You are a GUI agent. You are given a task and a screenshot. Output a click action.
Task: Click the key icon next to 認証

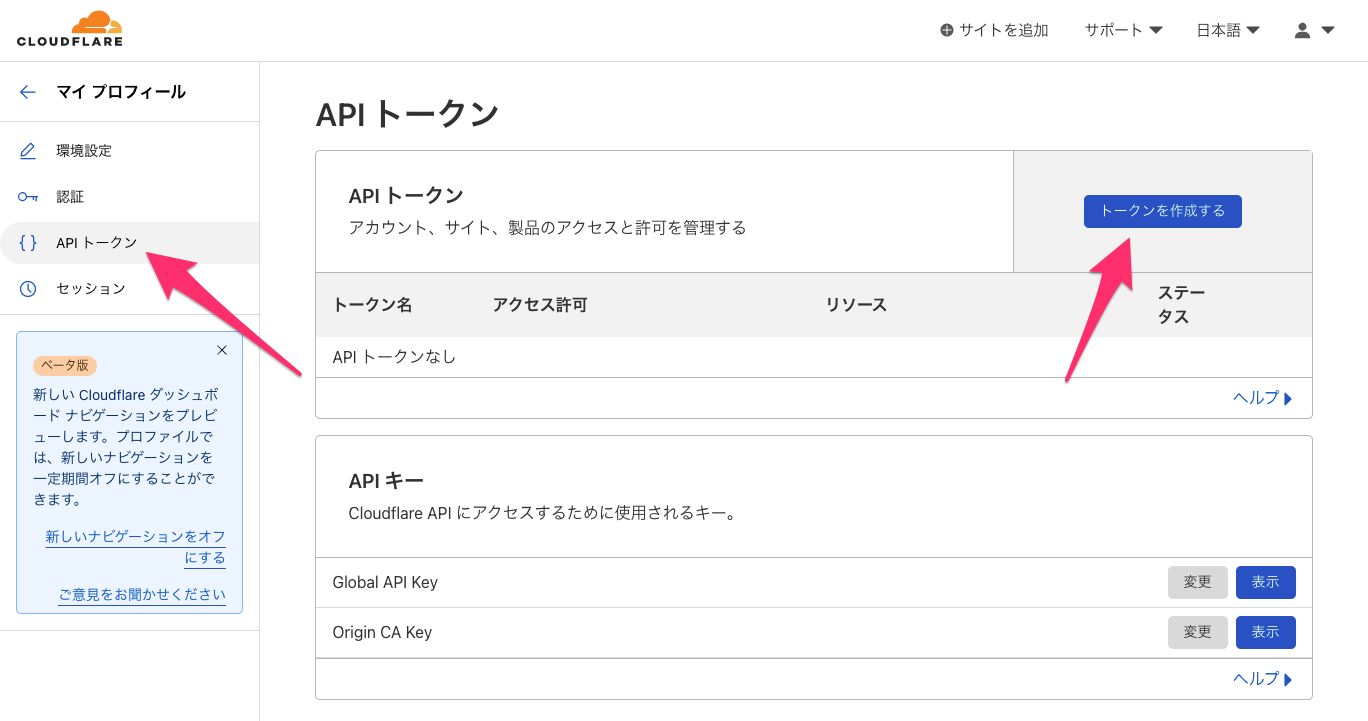pos(27,196)
